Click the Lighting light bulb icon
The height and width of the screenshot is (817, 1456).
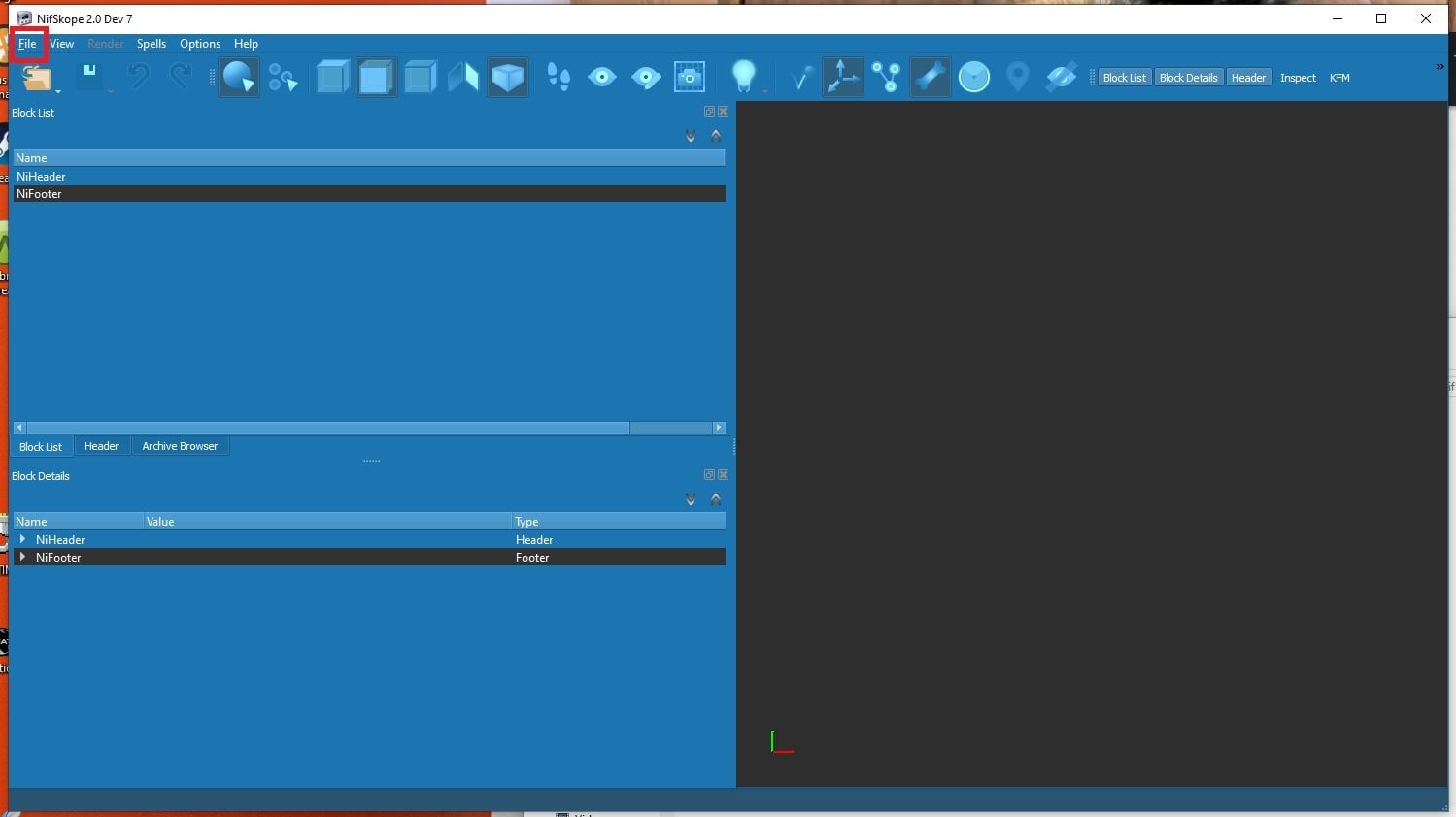pos(743,78)
